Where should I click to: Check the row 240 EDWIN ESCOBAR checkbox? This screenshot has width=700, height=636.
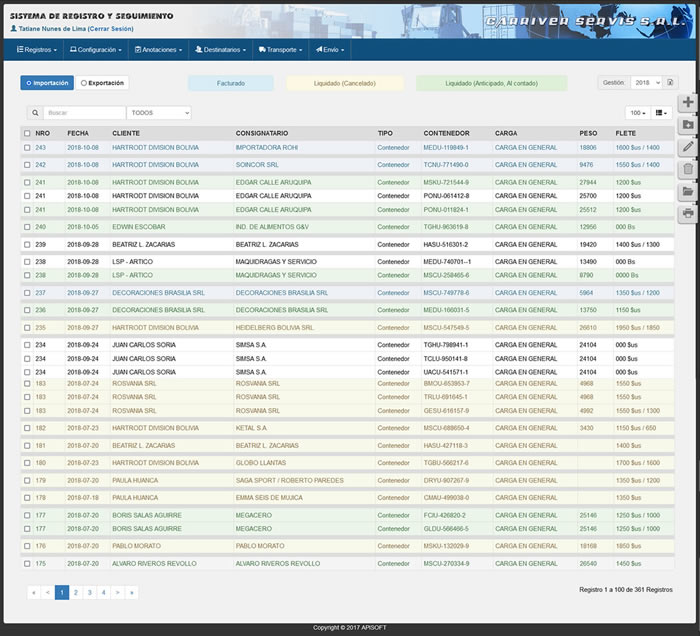click(27, 227)
